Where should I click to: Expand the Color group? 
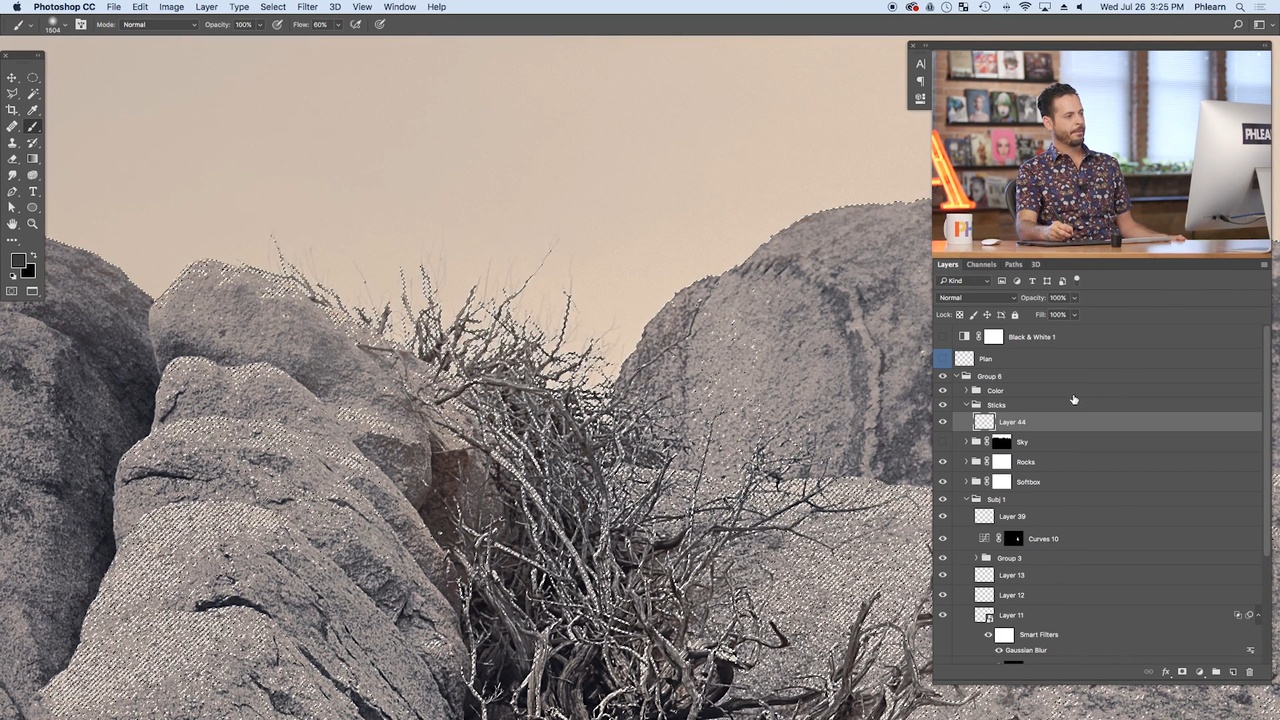tap(966, 391)
